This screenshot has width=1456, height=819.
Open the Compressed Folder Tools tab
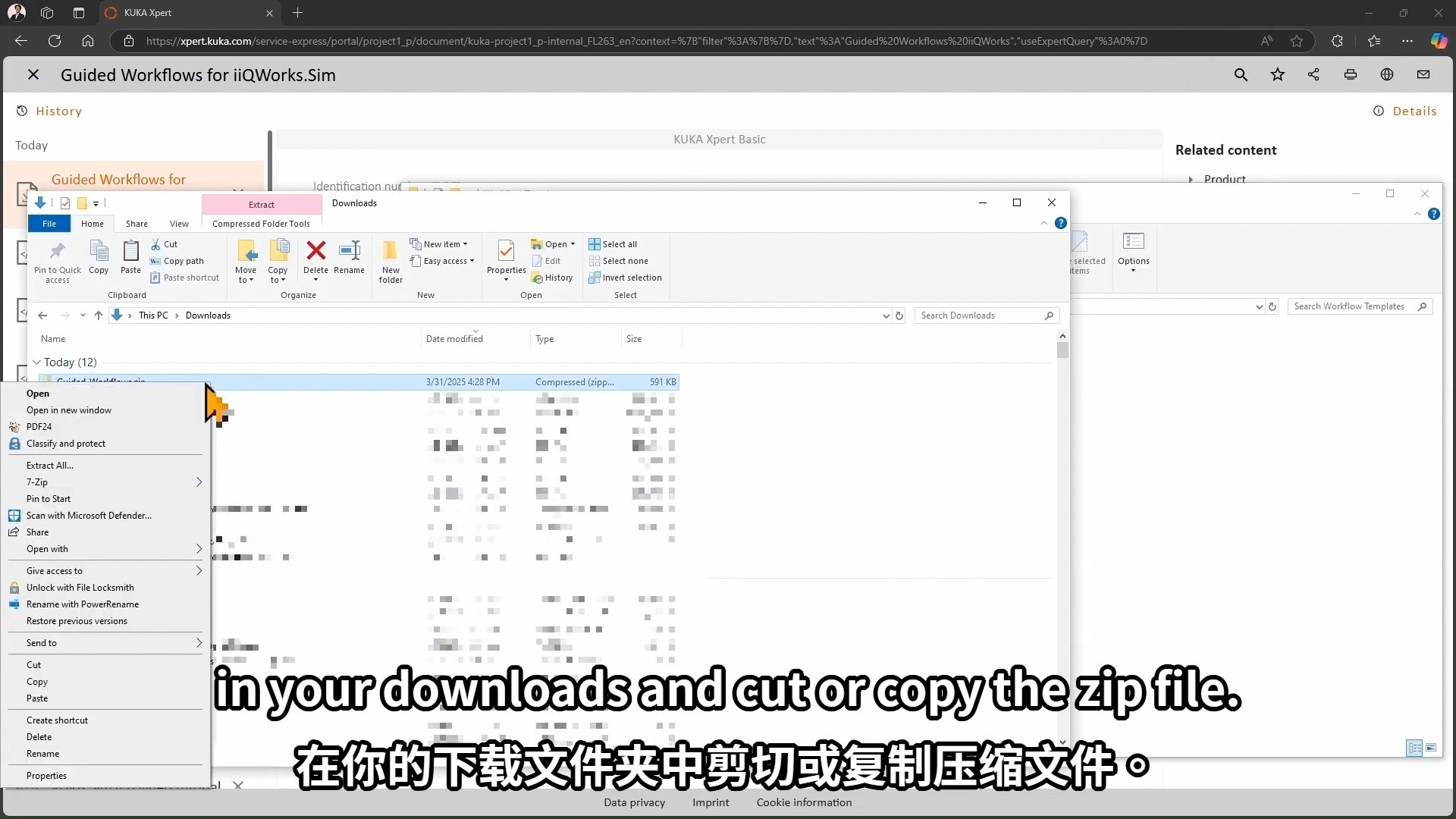click(x=261, y=224)
